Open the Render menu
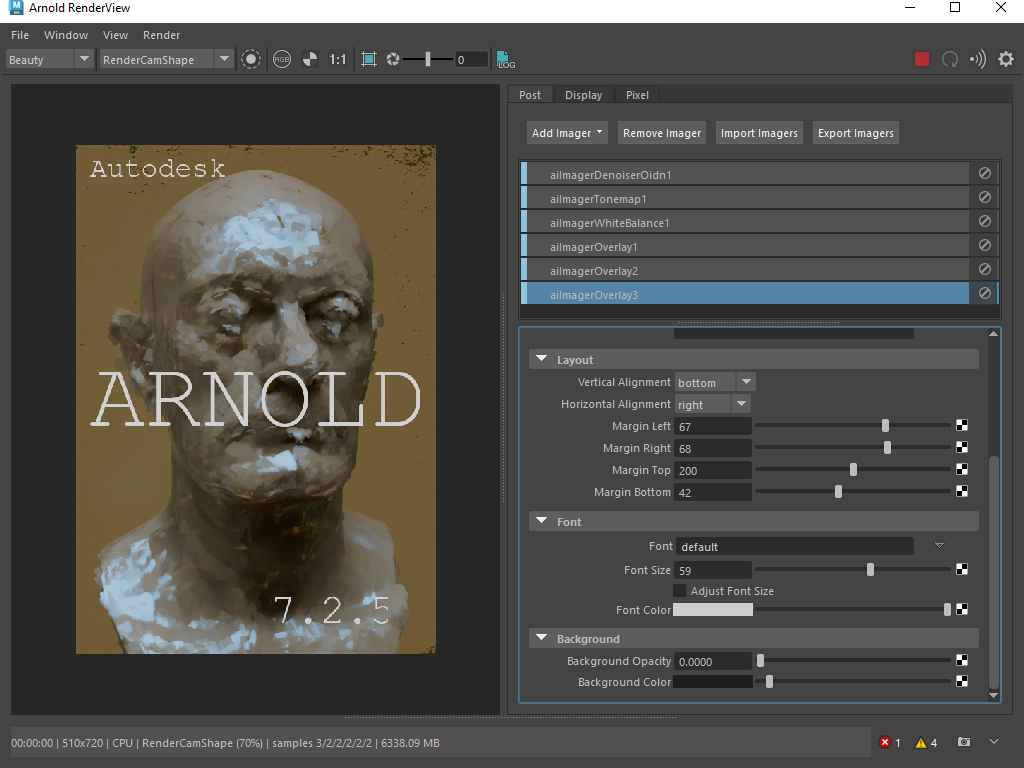1024x768 pixels. [x=162, y=35]
